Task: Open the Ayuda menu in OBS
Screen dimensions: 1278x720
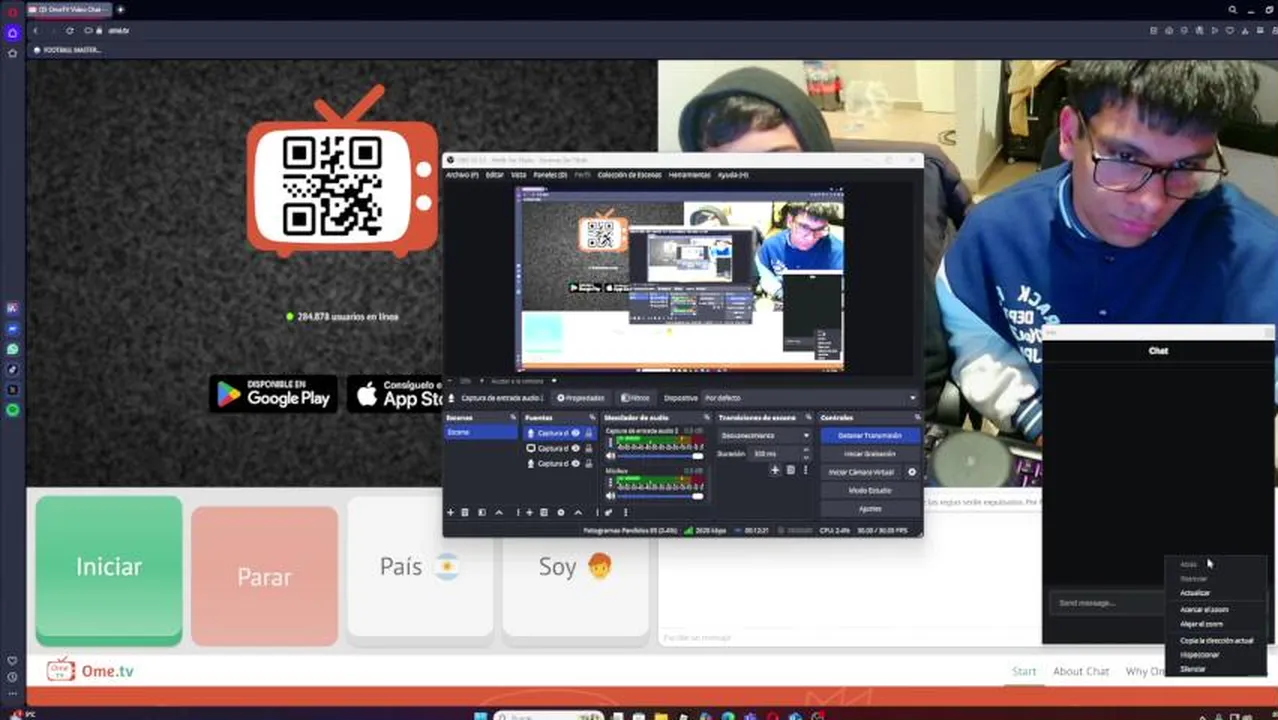Action: click(732, 174)
